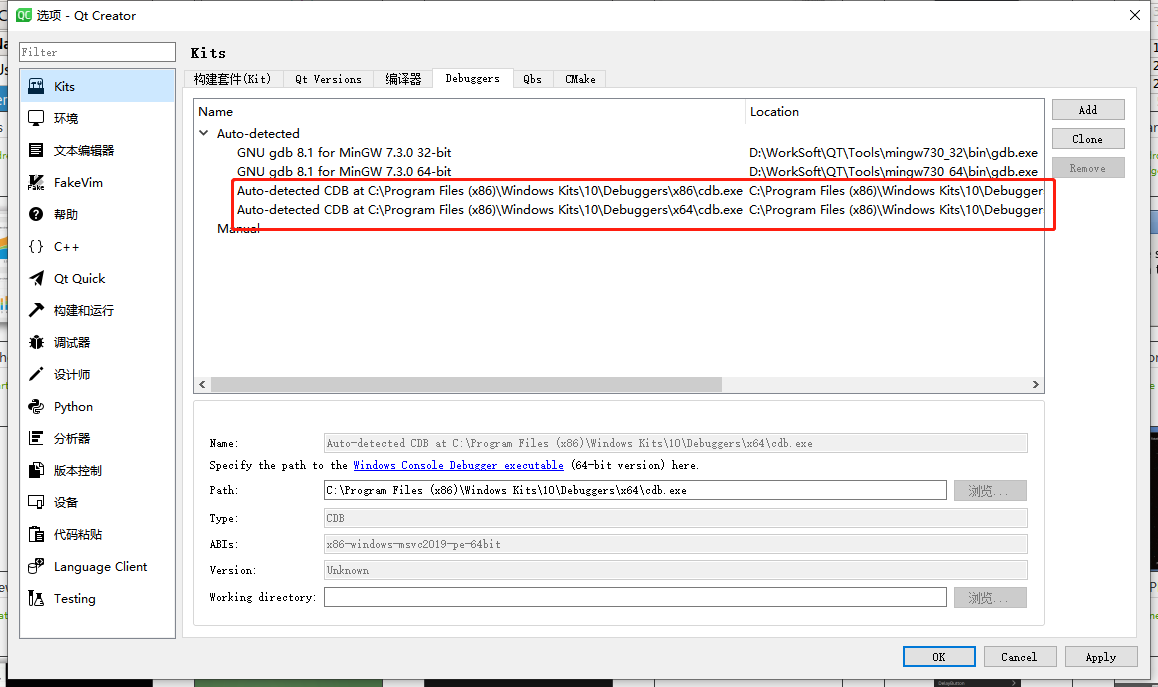
Task: Select the 环境 monitor icon
Action: coord(36,118)
